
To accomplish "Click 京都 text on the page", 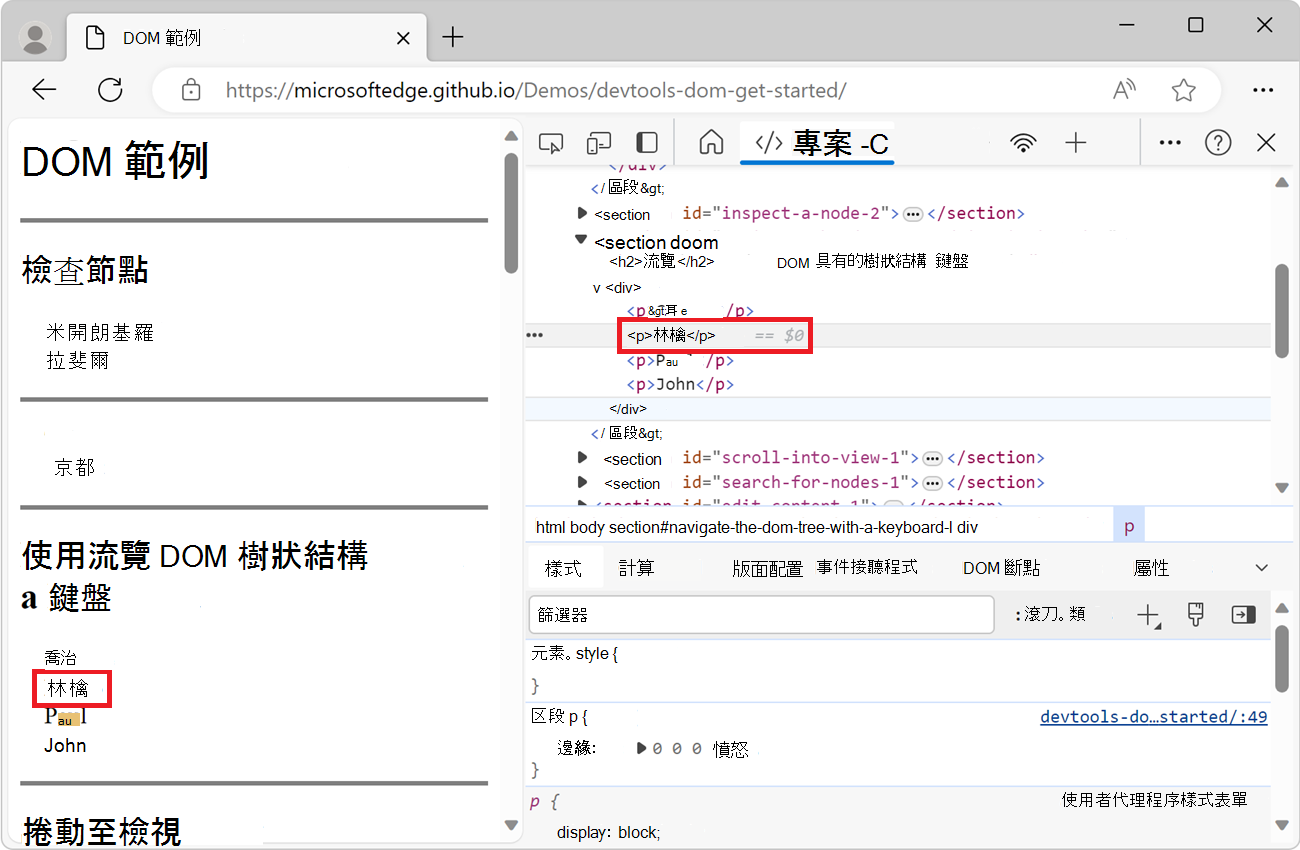I will [75, 467].
